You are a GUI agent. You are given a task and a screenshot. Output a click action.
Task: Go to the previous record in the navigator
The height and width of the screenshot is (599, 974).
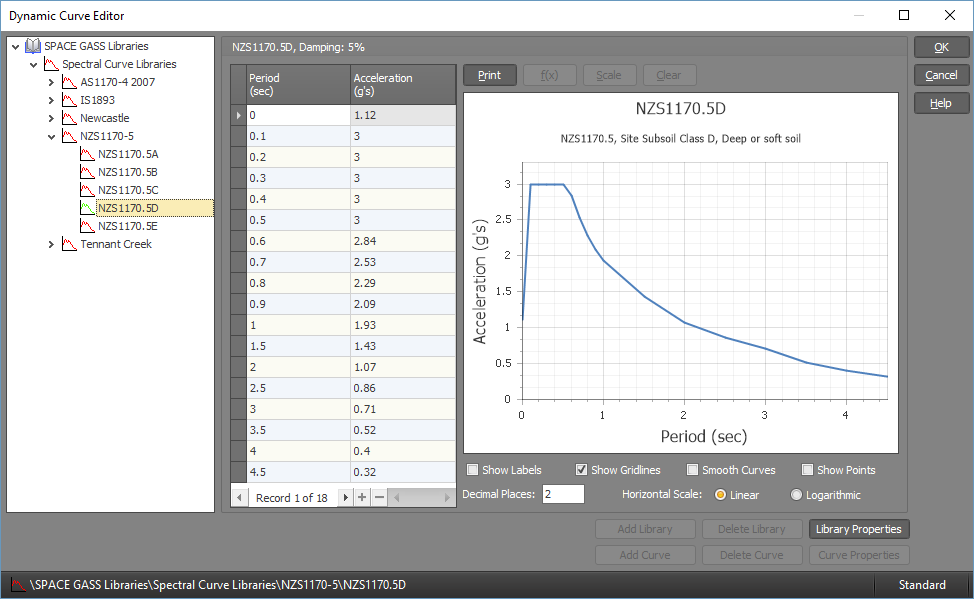(x=239, y=498)
